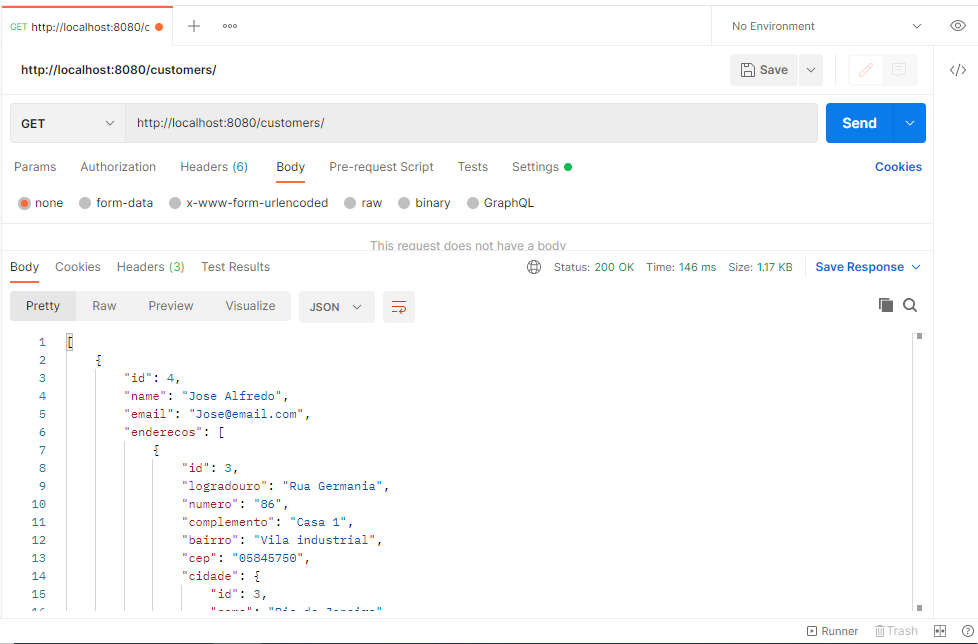Select x-www-form-urlencoded body option

(x=175, y=203)
